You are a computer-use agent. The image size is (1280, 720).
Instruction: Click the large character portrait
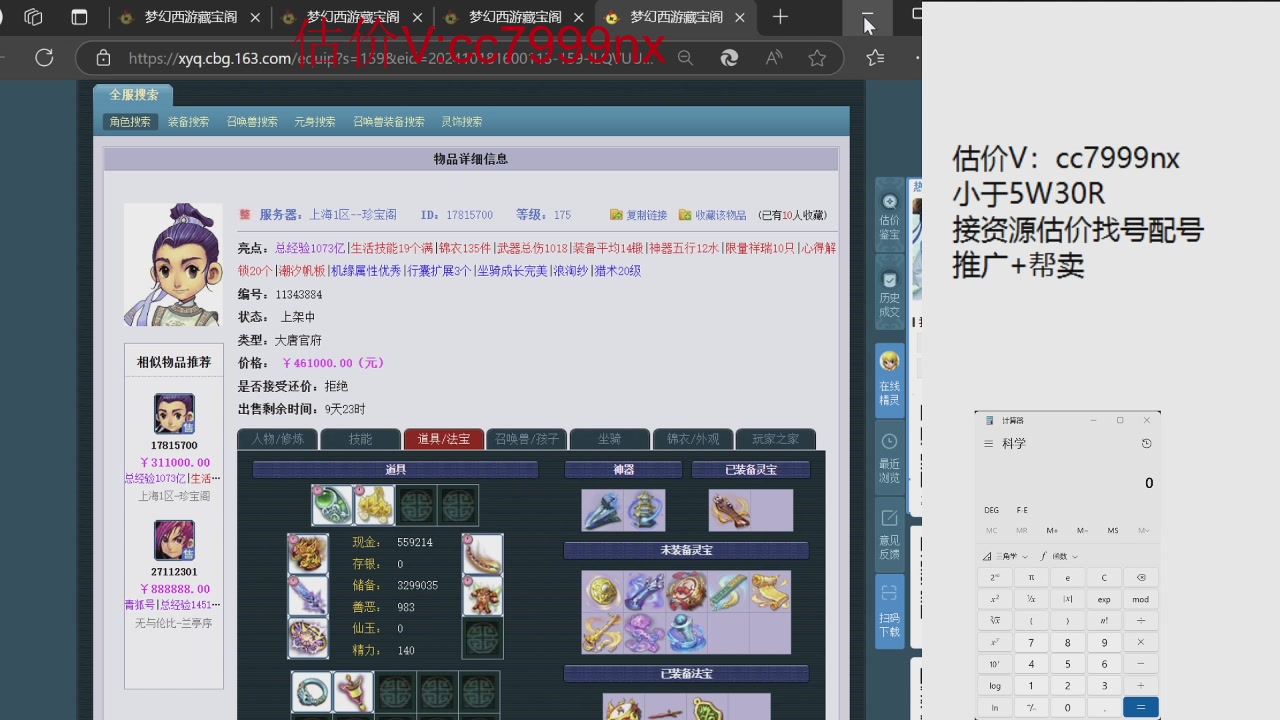[173, 265]
